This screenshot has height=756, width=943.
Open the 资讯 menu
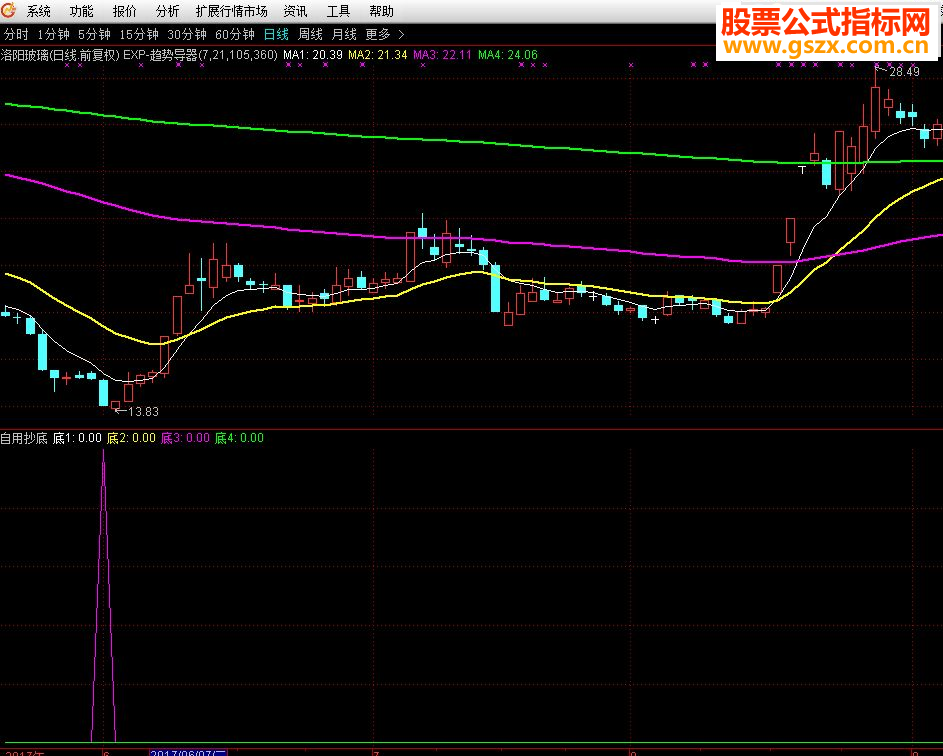pos(295,11)
